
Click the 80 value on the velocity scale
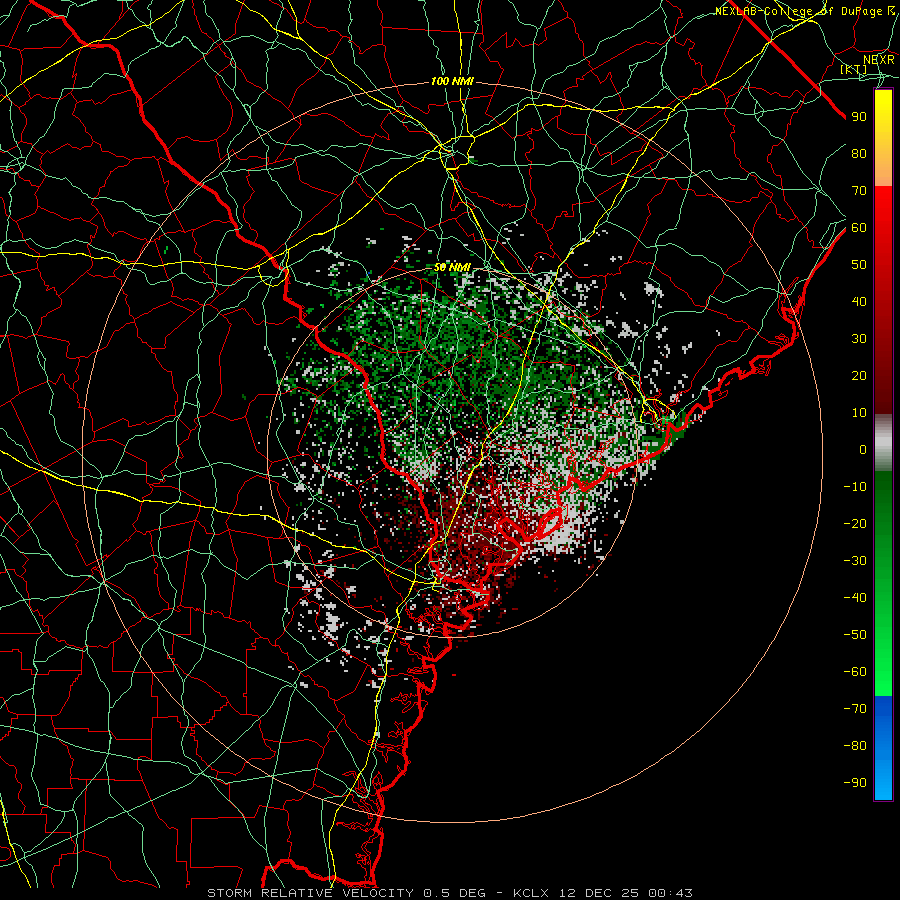[x=859, y=153]
